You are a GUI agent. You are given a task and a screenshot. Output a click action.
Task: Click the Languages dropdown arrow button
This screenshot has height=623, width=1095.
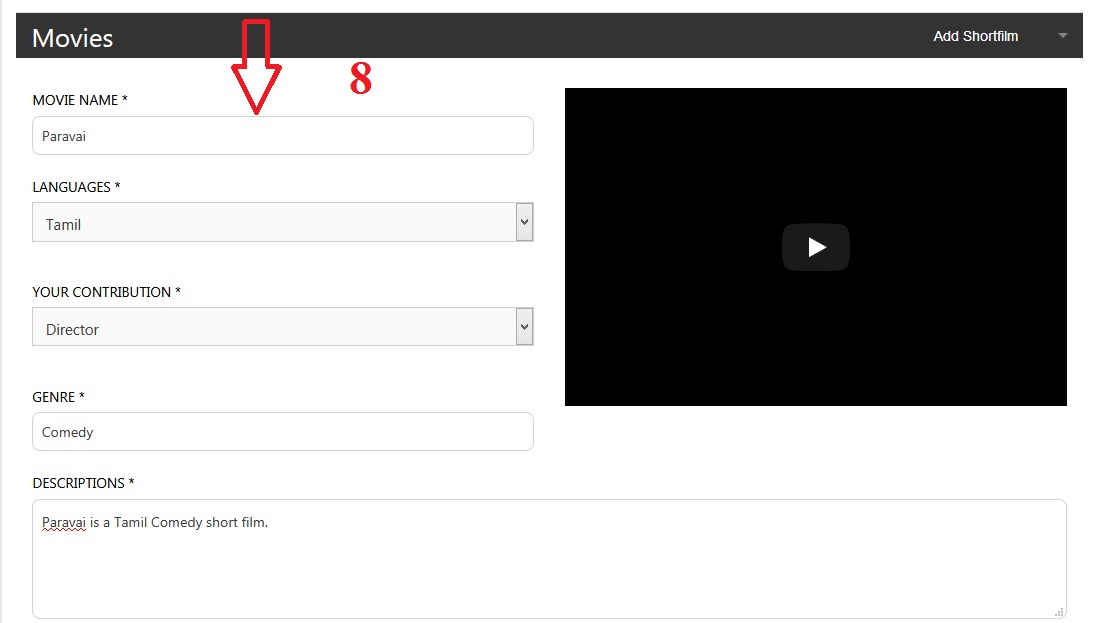click(524, 222)
